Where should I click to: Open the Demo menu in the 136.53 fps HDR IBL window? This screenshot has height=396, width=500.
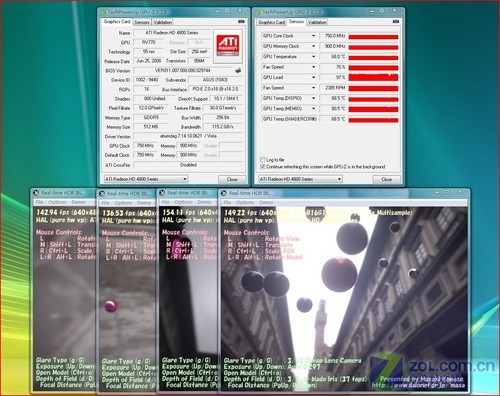point(144,203)
